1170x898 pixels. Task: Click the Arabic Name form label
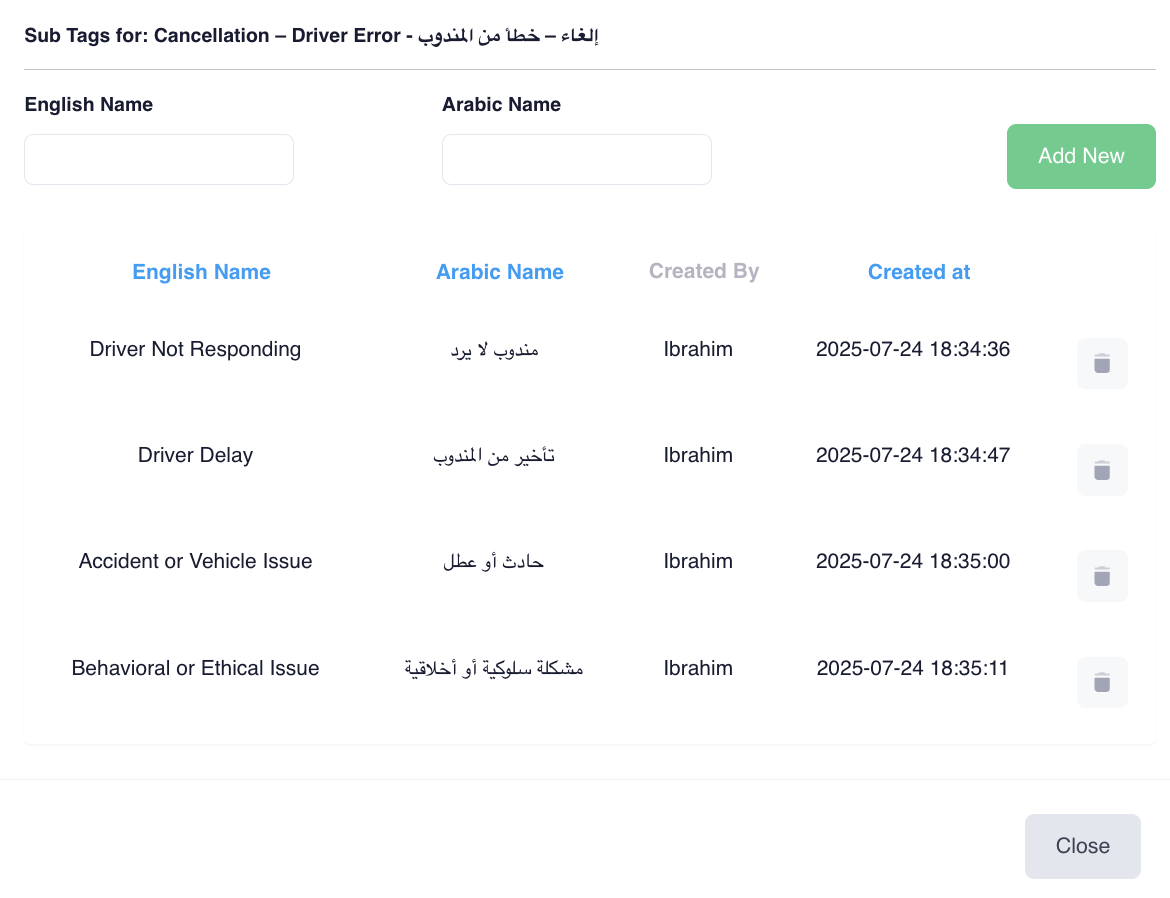pyautogui.click(x=501, y=105)
